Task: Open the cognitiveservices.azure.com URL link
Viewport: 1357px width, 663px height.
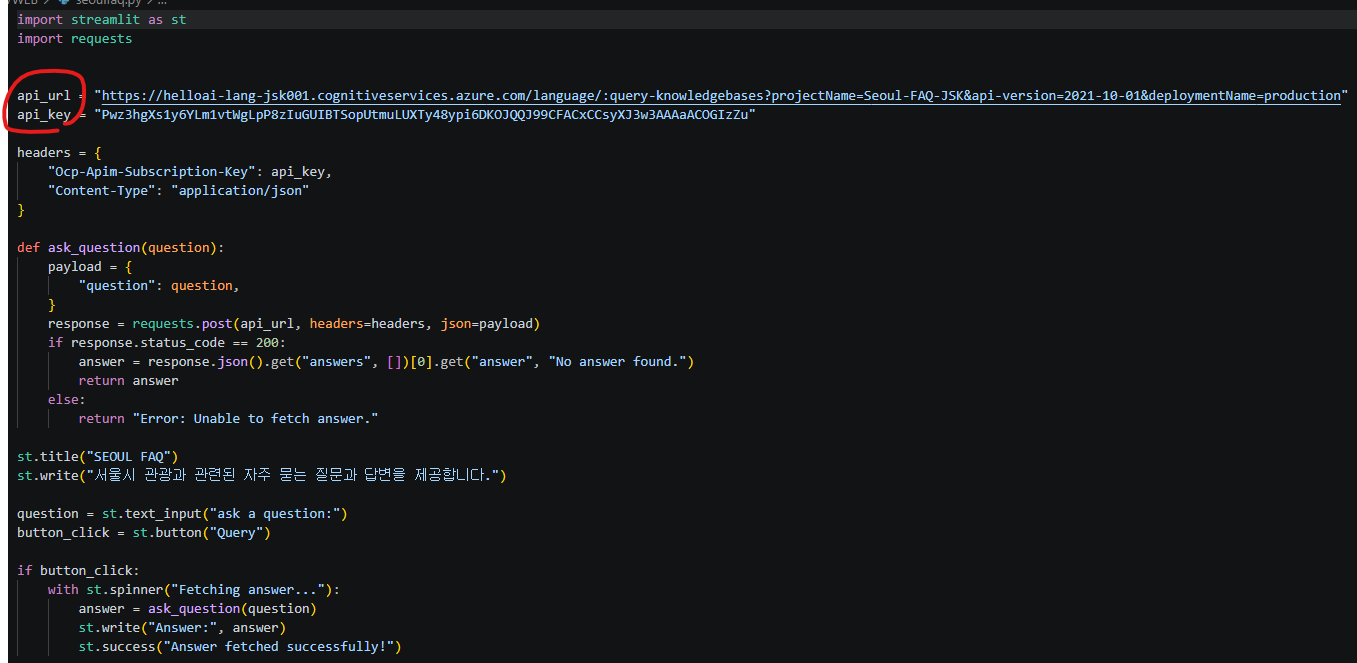Action: pos(721,96)
